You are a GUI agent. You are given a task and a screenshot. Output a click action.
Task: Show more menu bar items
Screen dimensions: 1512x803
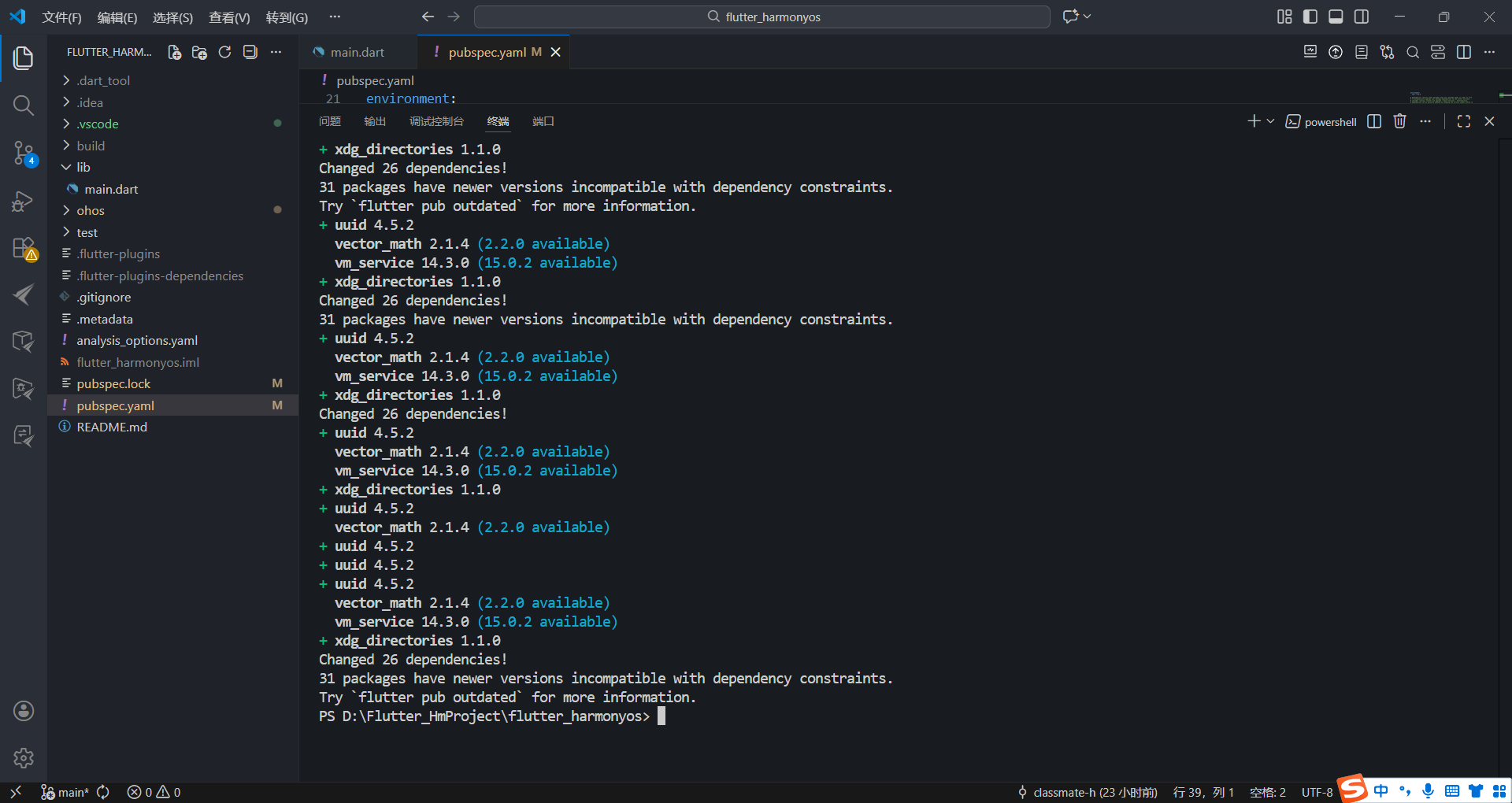pyautogui.click(x=335, y=17)
